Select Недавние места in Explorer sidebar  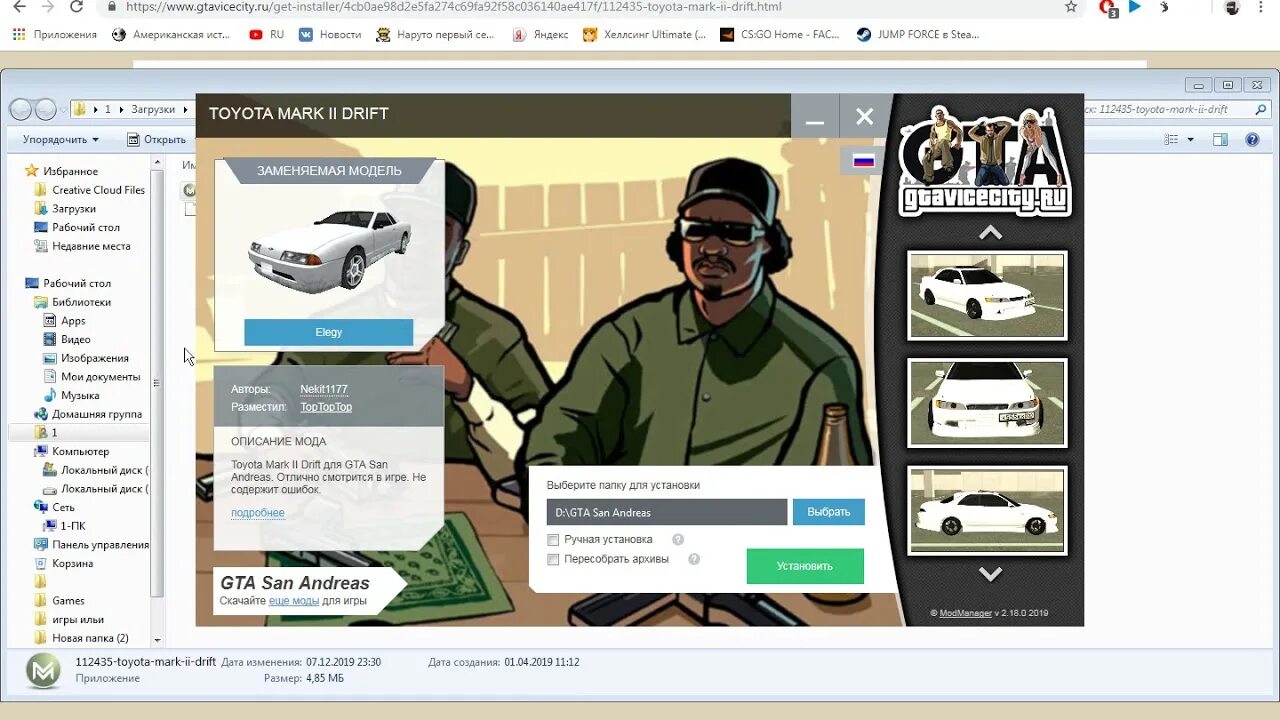82,246
